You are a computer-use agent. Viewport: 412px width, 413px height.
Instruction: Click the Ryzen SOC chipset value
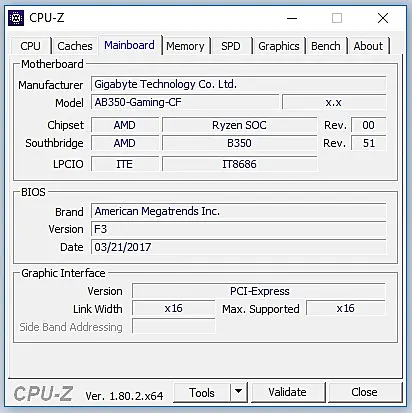coord(239,125)
